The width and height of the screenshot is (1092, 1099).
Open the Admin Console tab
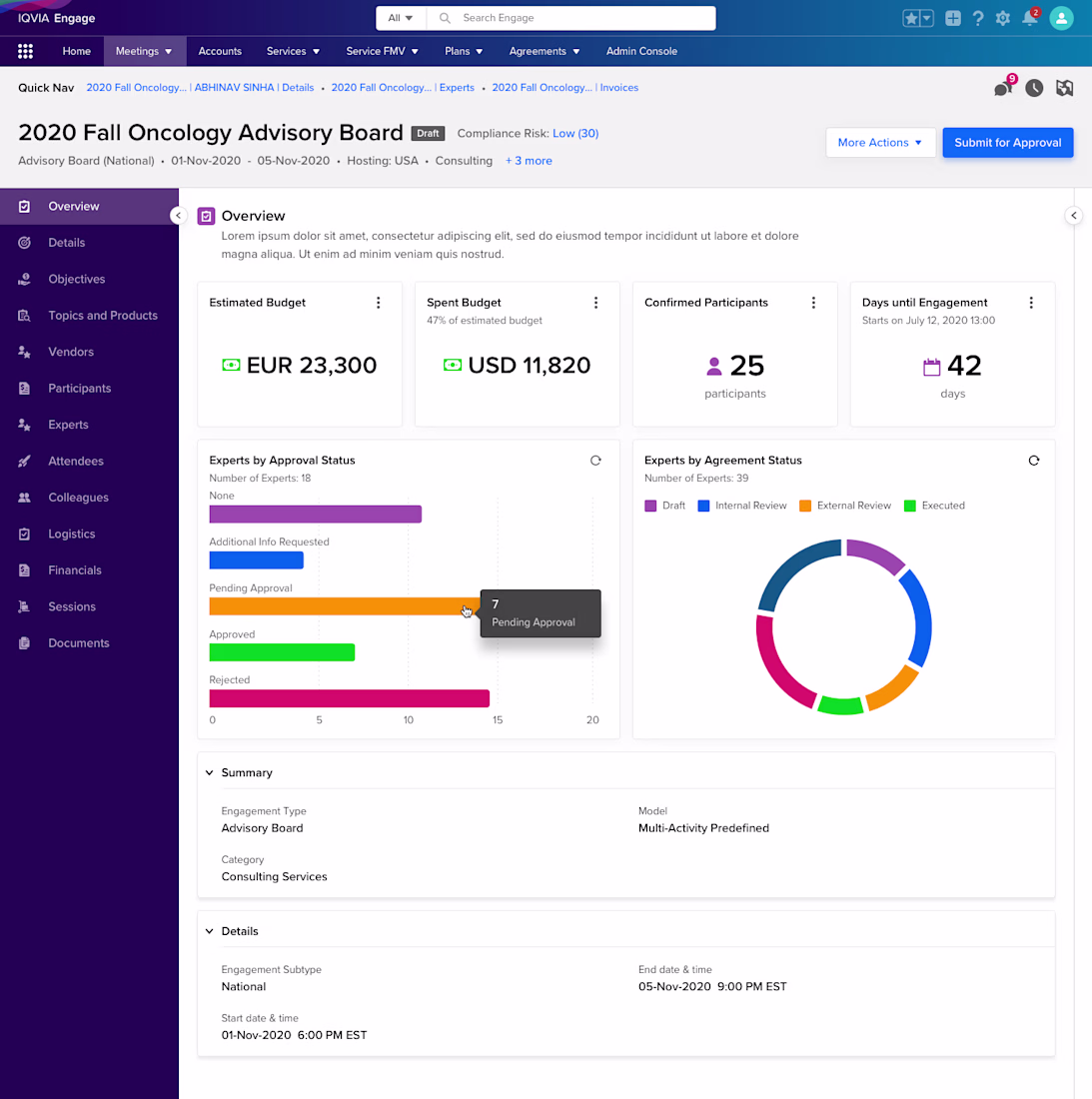click(x=641, y=51)
